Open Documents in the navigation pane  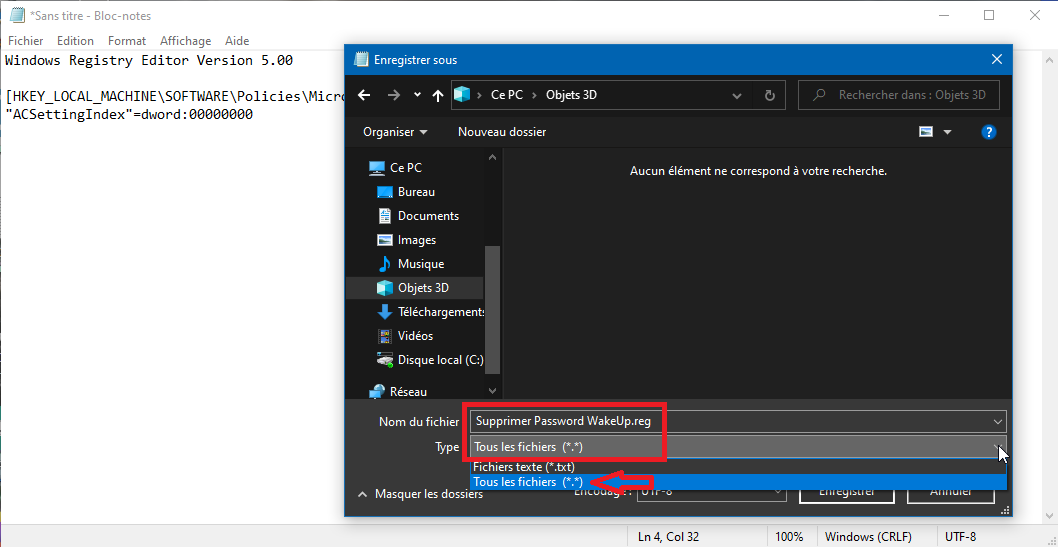coord(428,216)
